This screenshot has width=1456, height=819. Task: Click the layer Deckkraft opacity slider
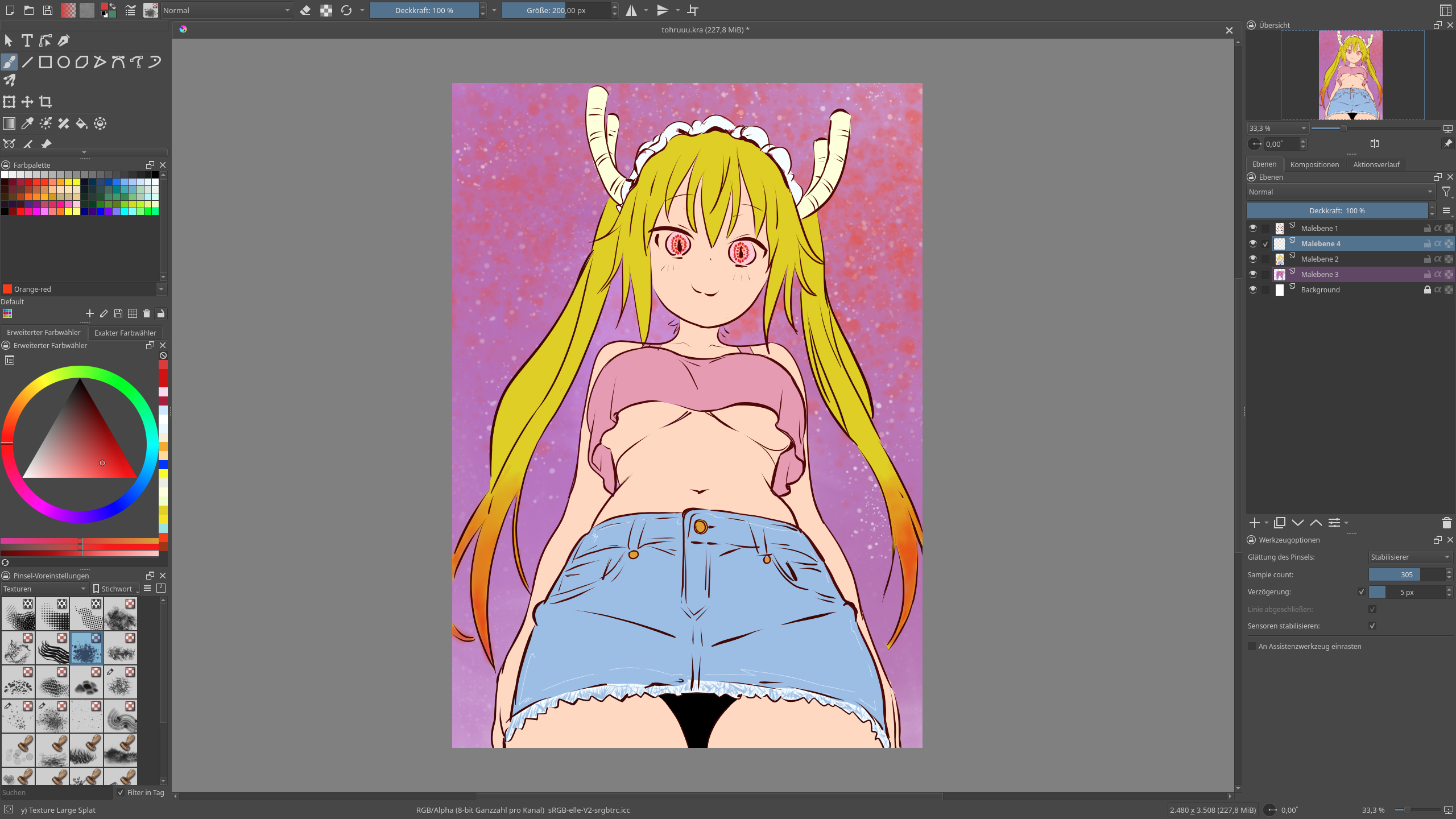1337,210
